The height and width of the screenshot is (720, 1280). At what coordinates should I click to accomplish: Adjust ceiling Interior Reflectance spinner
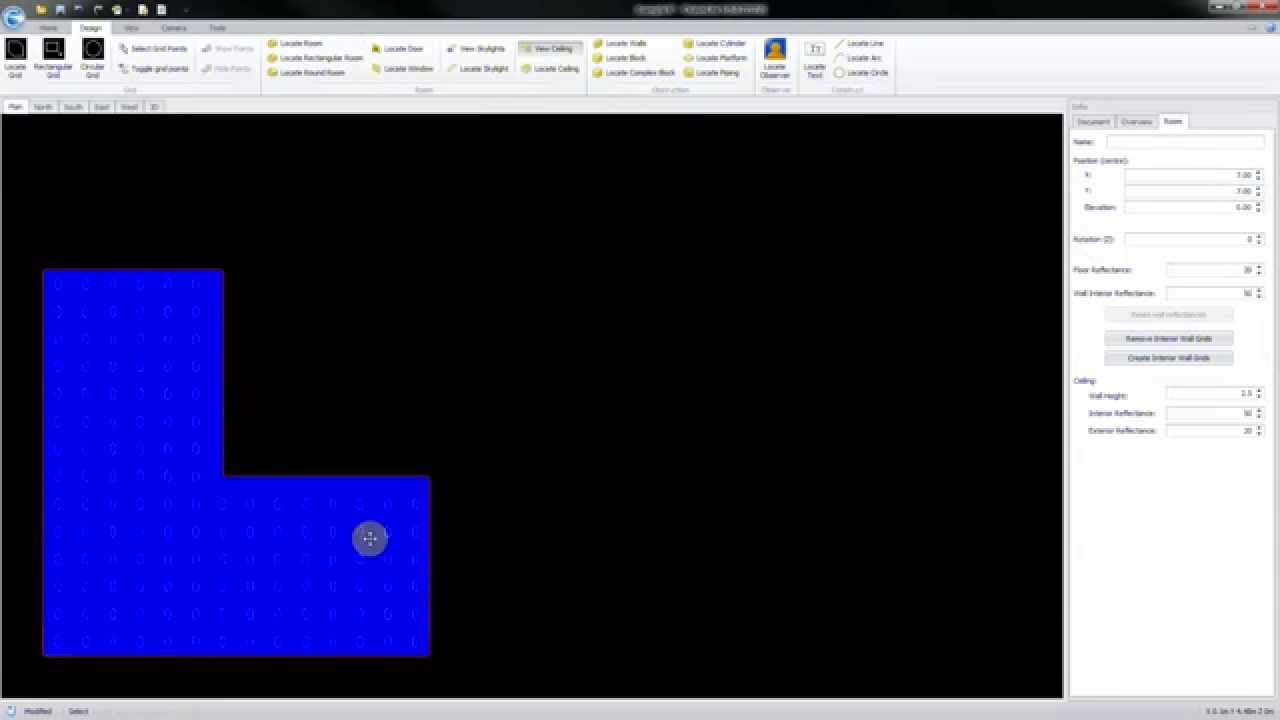click(x=1258, y=413)
